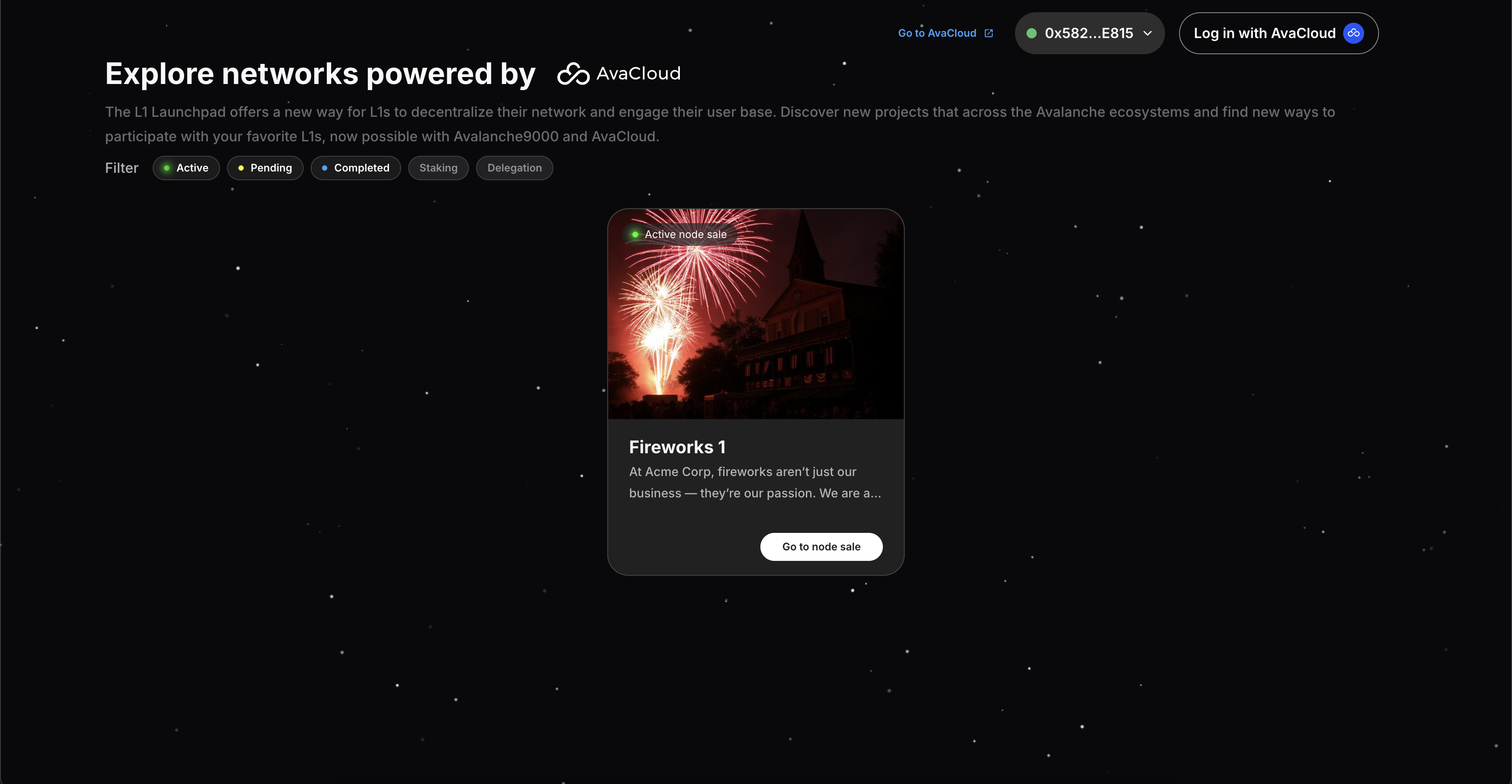Screen dimensions: 1512x784
Task: Click the blue dot in Completed filter
Action: (x=325, y=168)
